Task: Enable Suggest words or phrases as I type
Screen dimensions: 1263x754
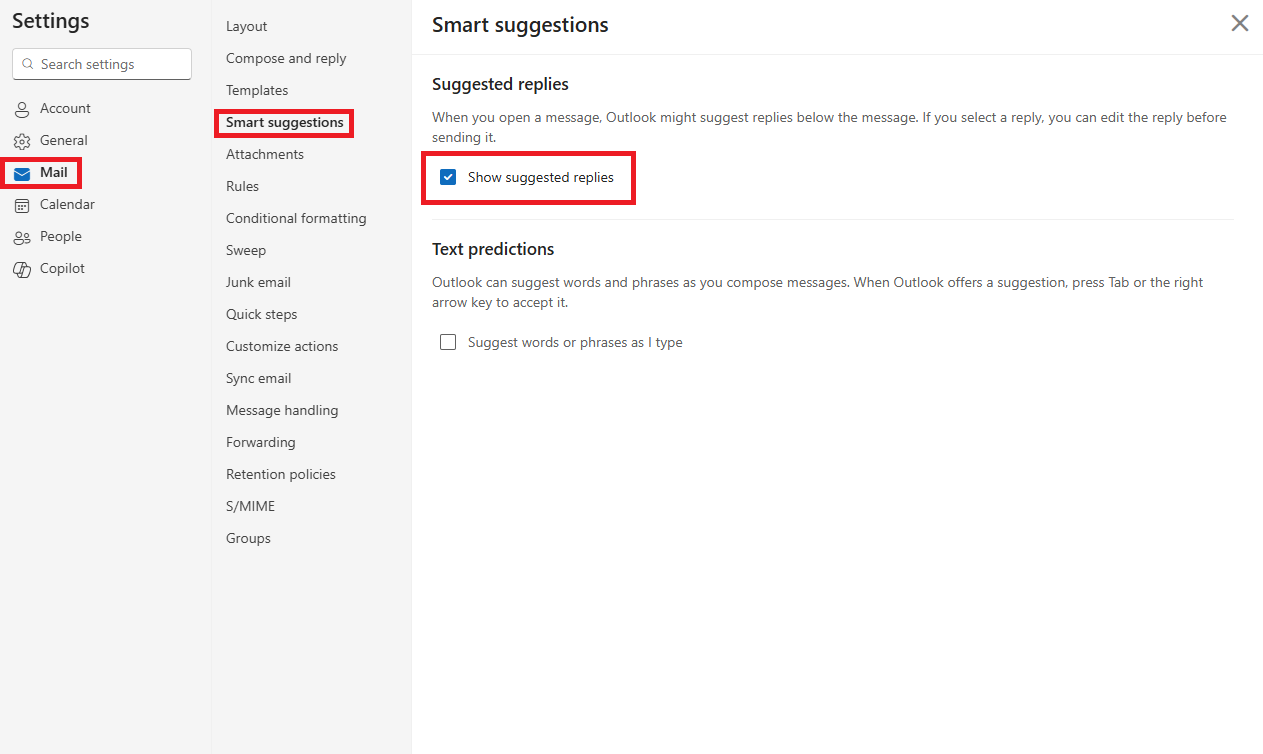Action: point(448,342)
